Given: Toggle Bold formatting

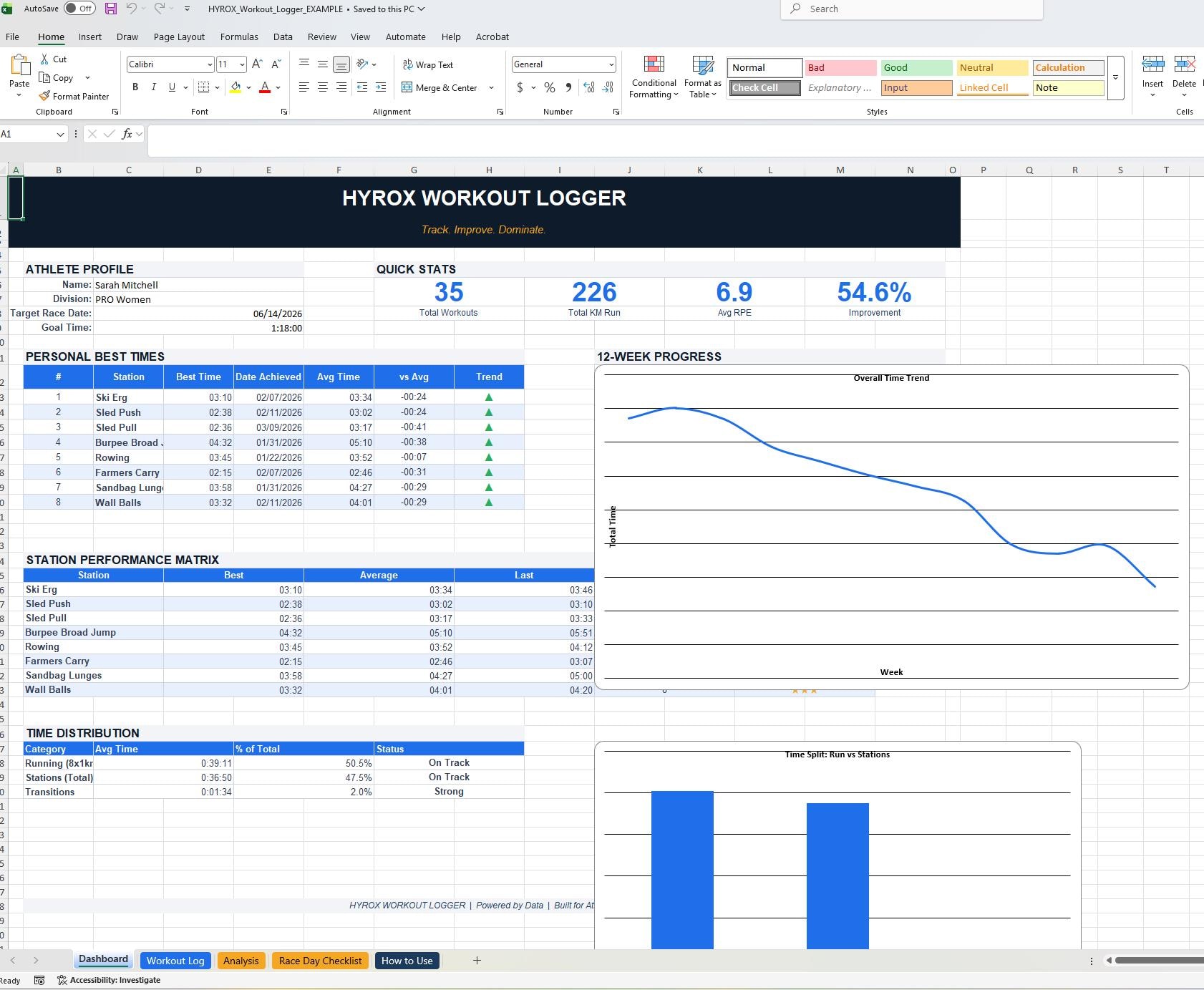Looking at the screenshot, I should [x=135, y=87].
